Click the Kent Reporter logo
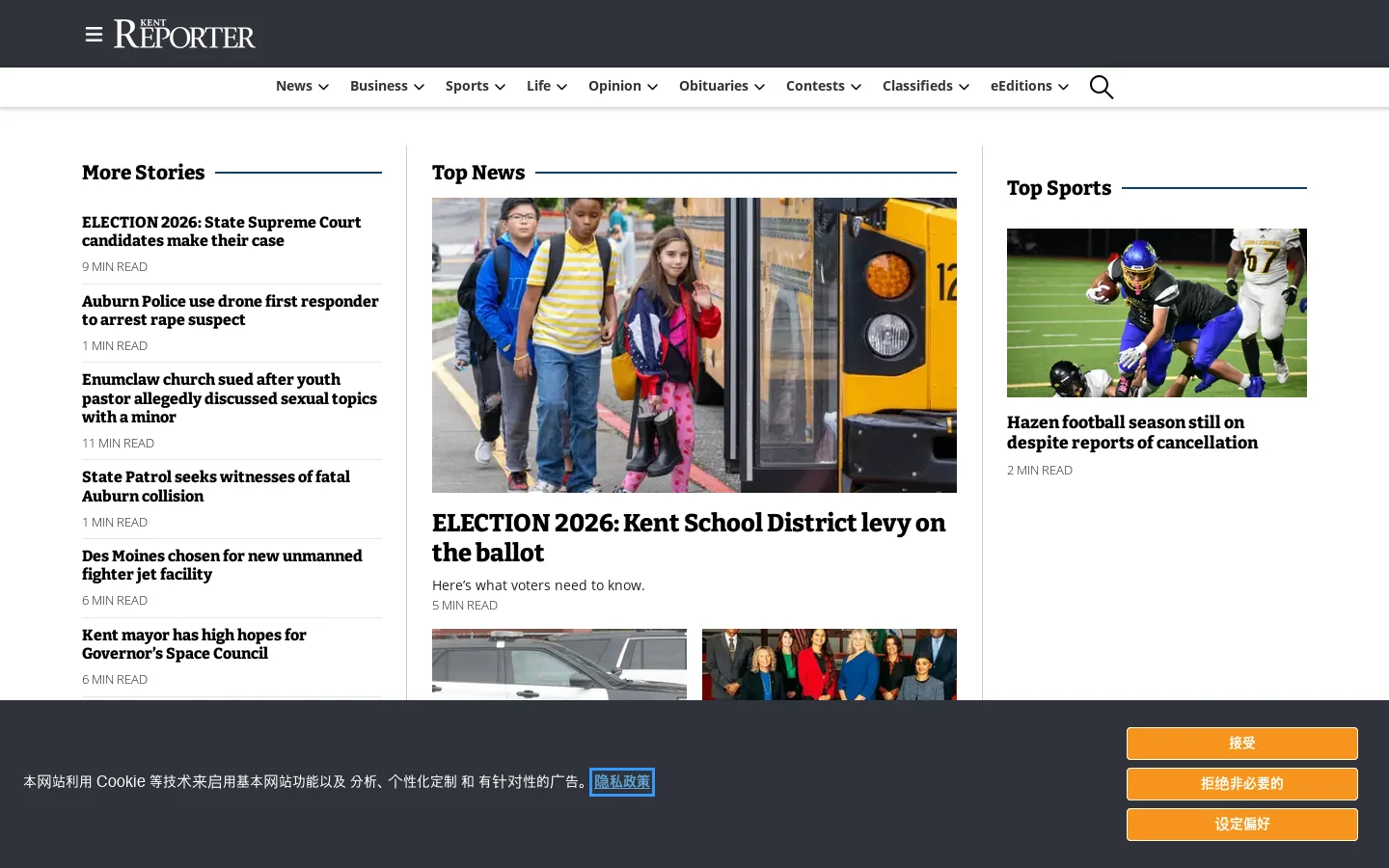Screen dimensions: 1389x868 coord(184,34)
